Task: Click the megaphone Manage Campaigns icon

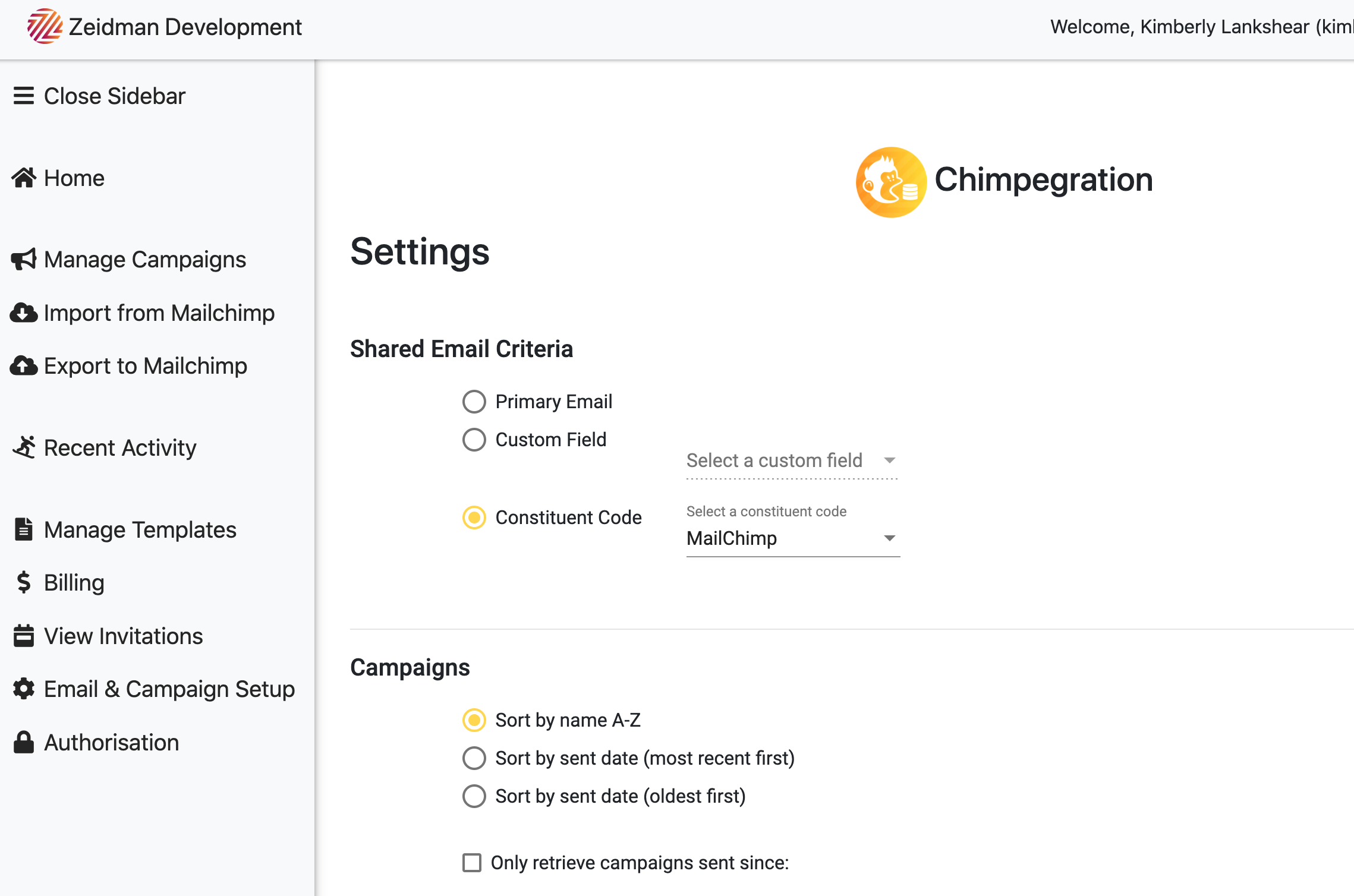Action: pyautogui.click(x=24, y=259)
